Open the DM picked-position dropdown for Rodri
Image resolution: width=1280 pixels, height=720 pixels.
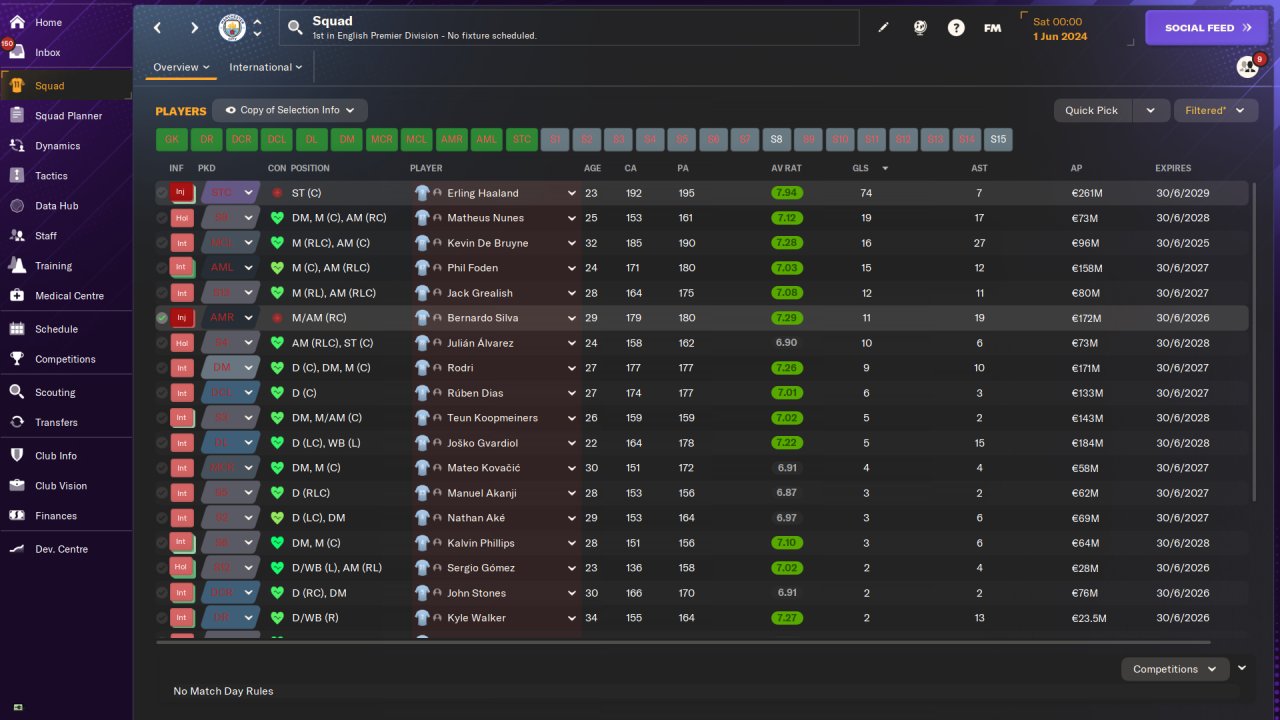pos(230,368)
